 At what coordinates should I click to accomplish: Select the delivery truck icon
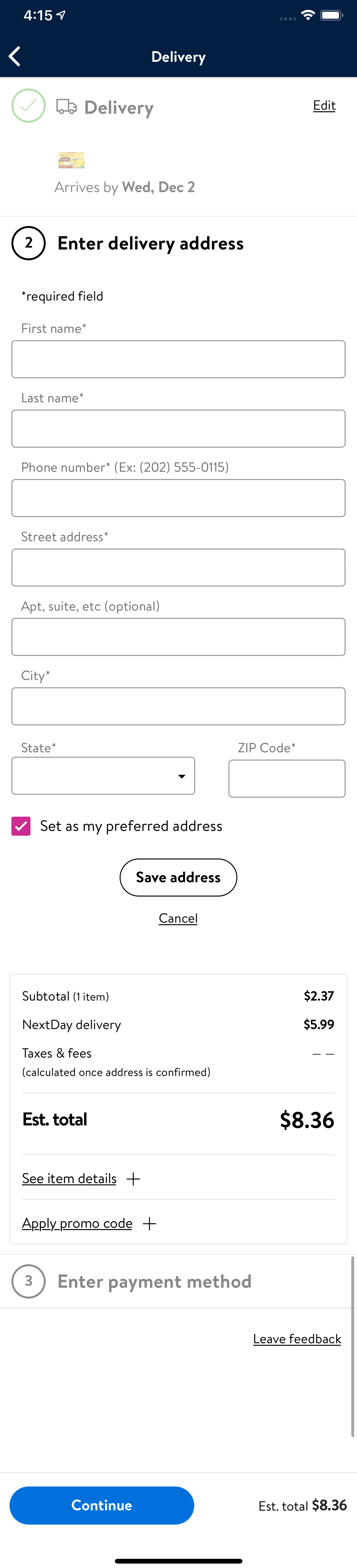click(67, 105)
